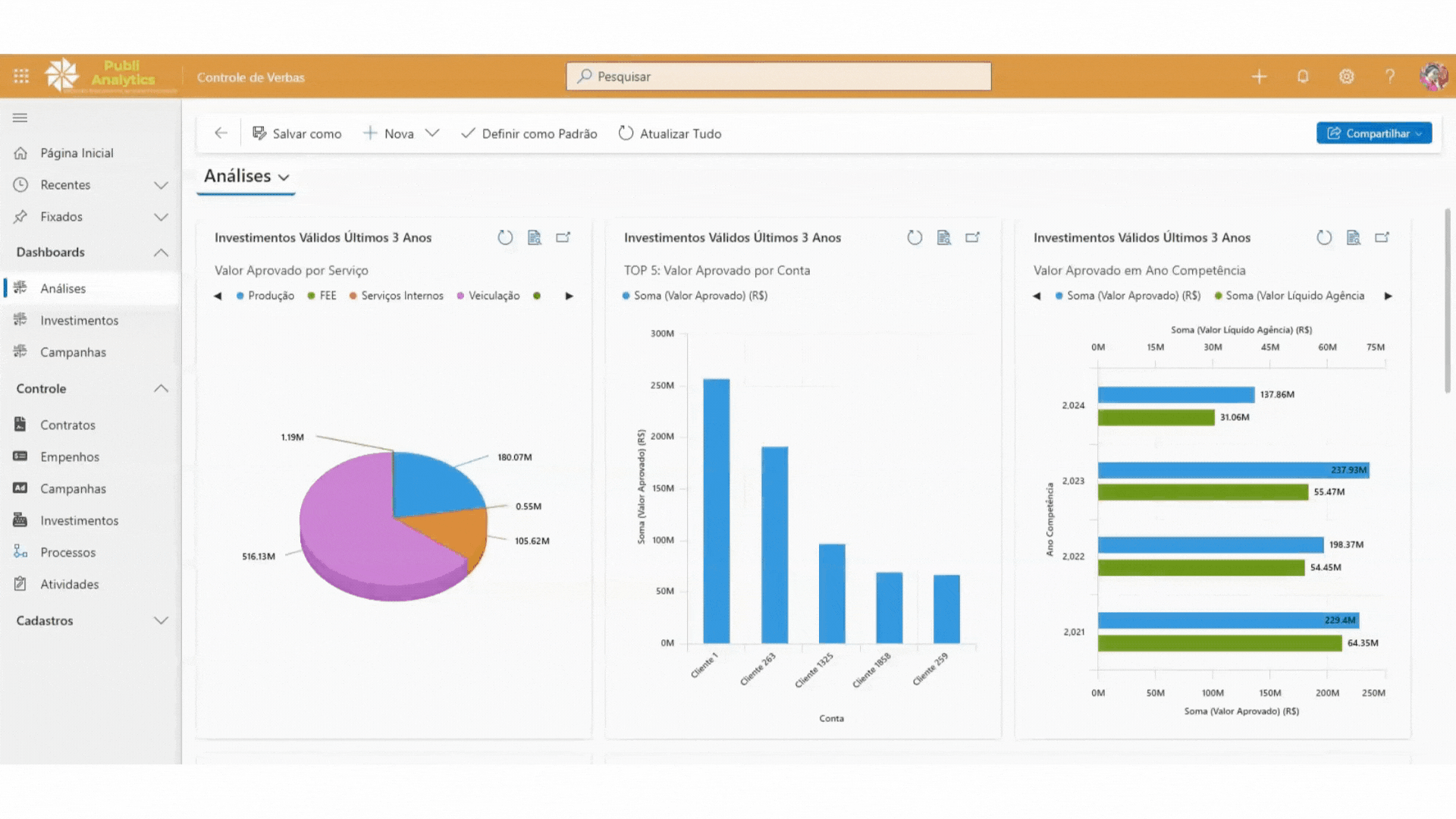Image resolution: width=1456 pixels, height=819 pixels.
Task: Expand the Cadastros group
Action: tap(161, 620)
